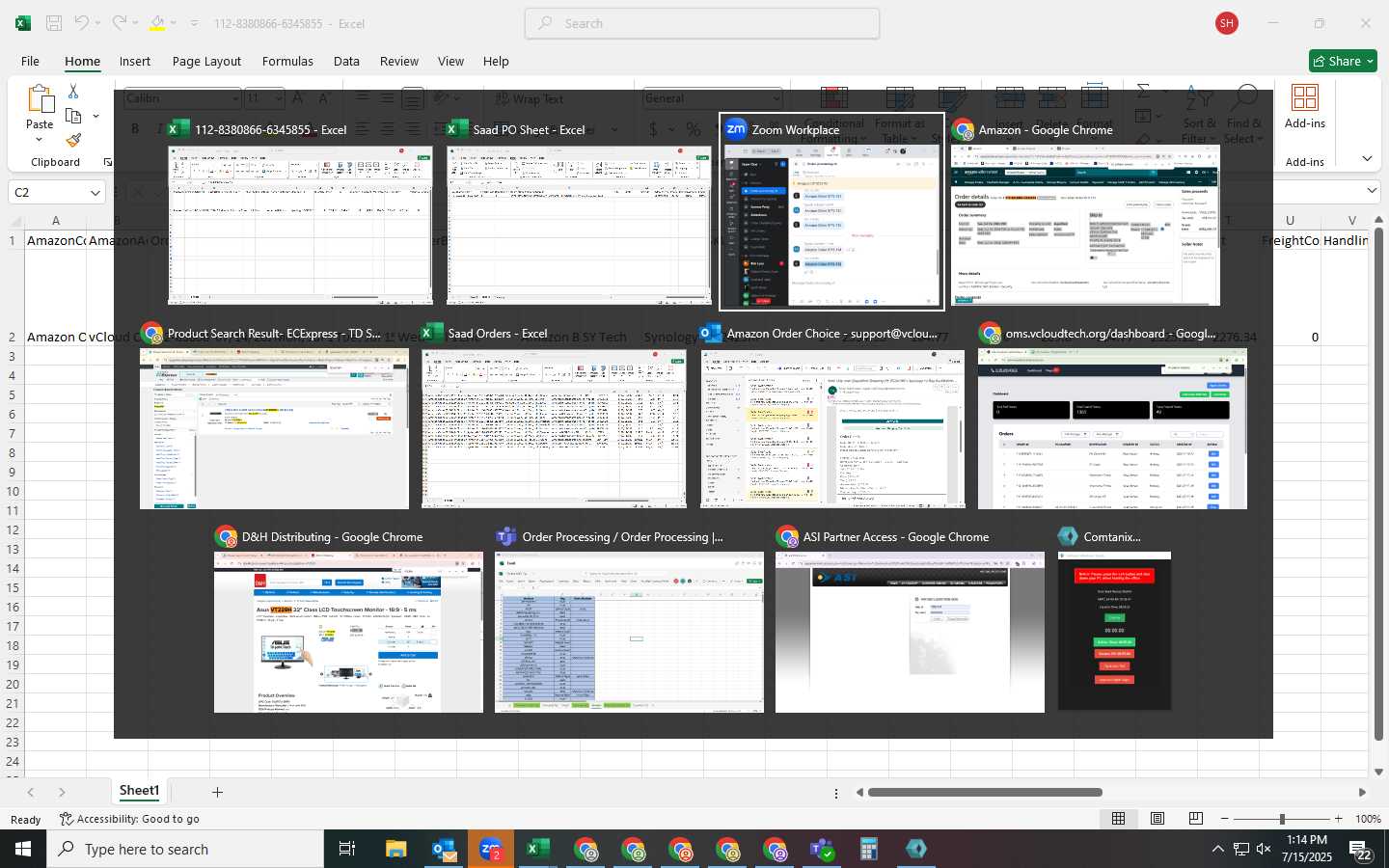Open the Page Layout ribbon tab
Viewport: 1389px width, 868px height.
[x=206, y=61]
